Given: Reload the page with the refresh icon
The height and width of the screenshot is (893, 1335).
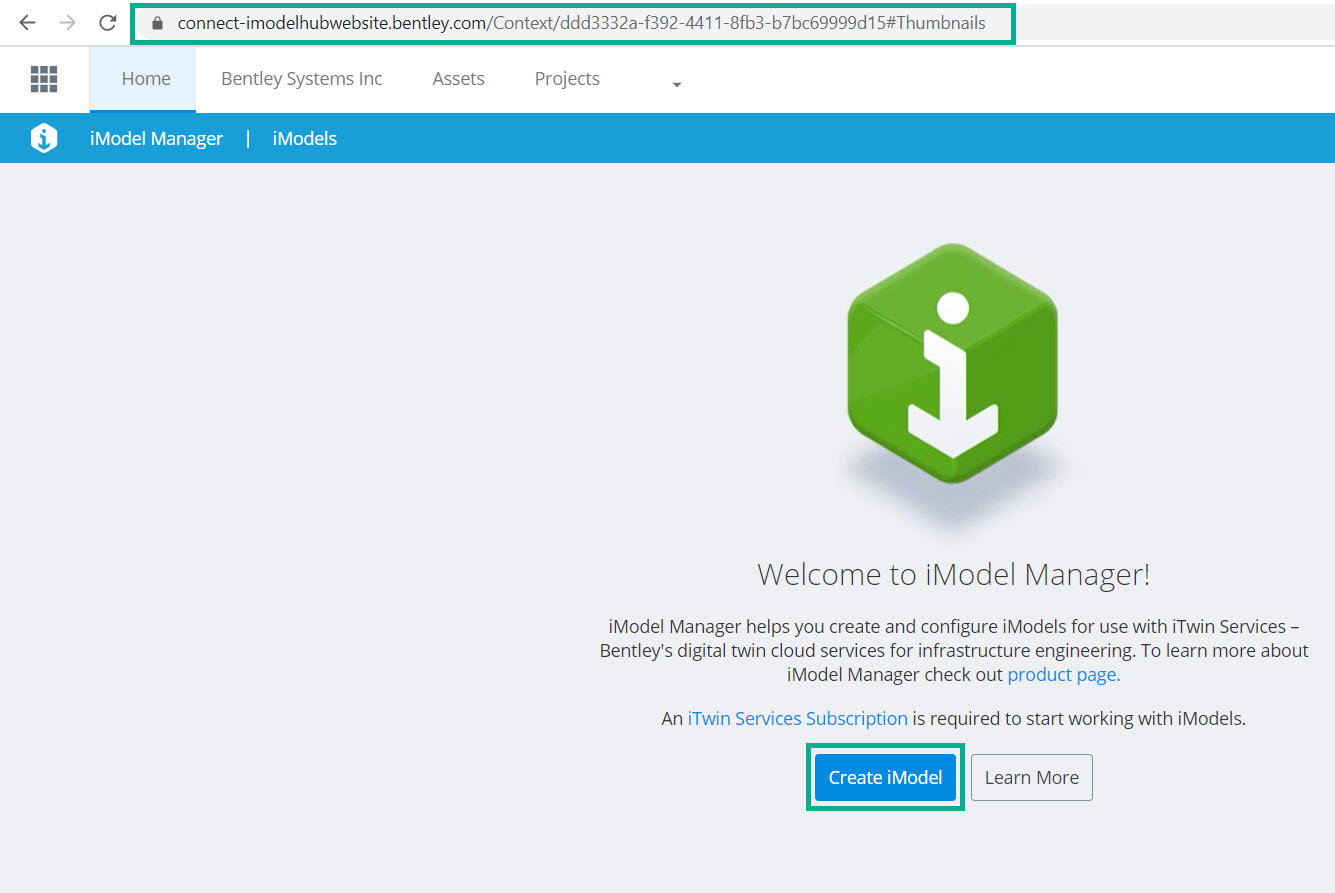Looking at the screenshot, I should click(x=108, y=23).
